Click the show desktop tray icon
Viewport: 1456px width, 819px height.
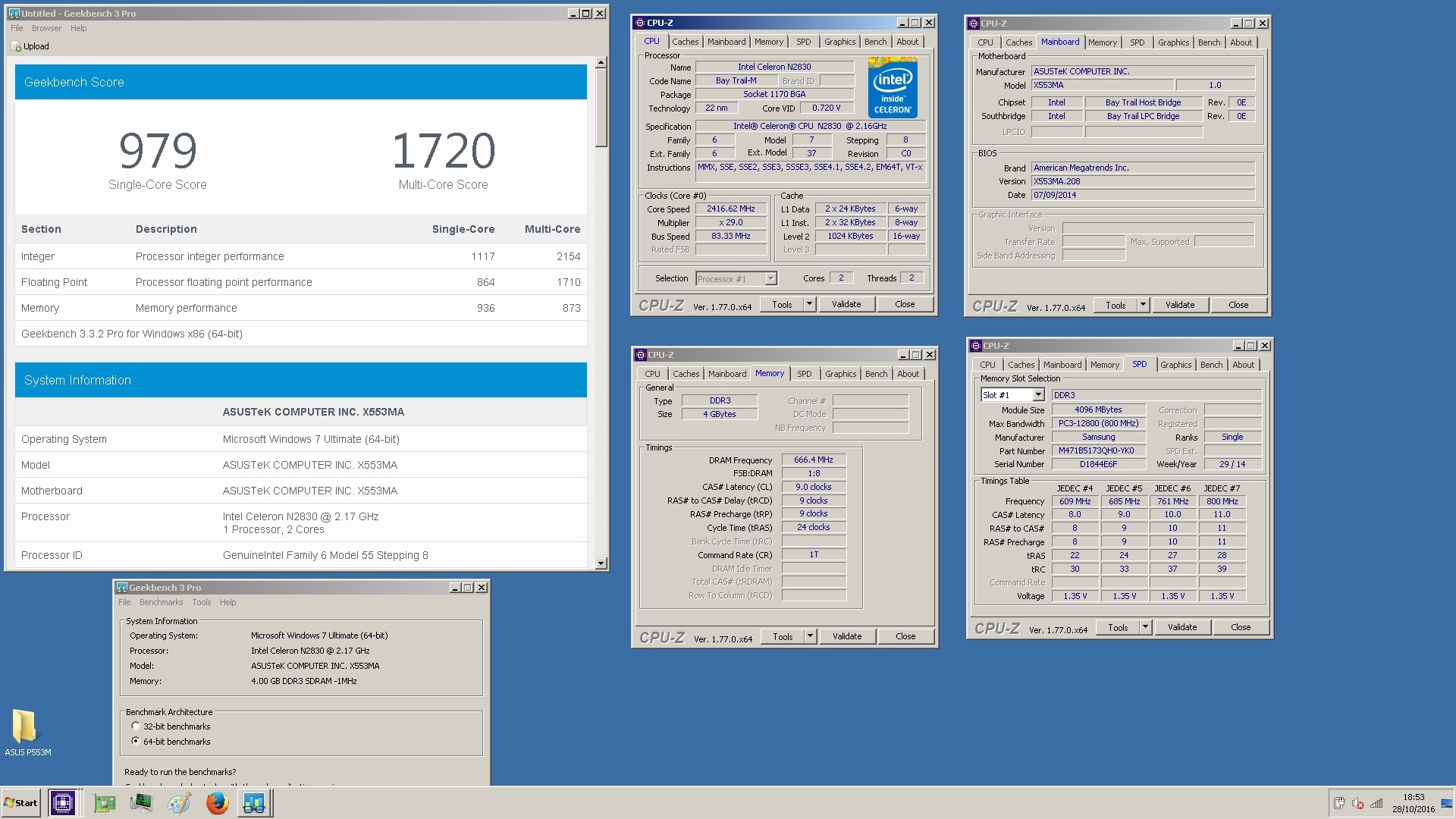tap(1447, 803)
